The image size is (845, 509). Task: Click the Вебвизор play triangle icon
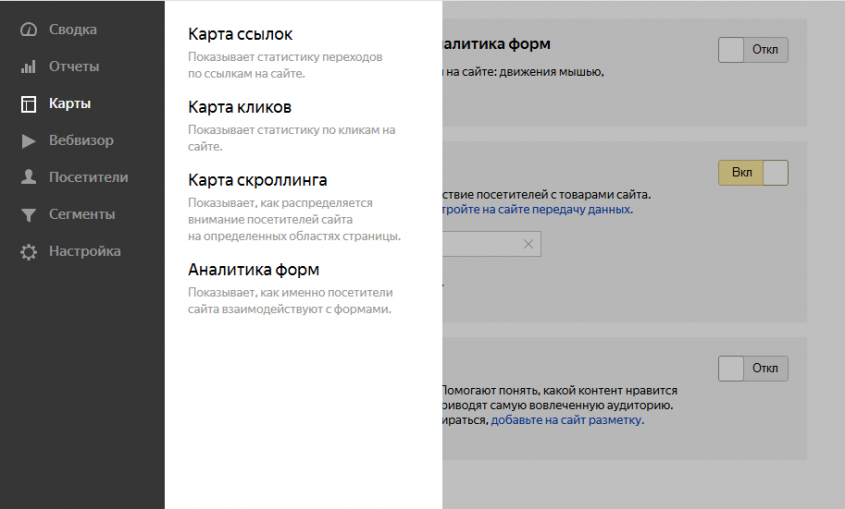click(29, 141)
